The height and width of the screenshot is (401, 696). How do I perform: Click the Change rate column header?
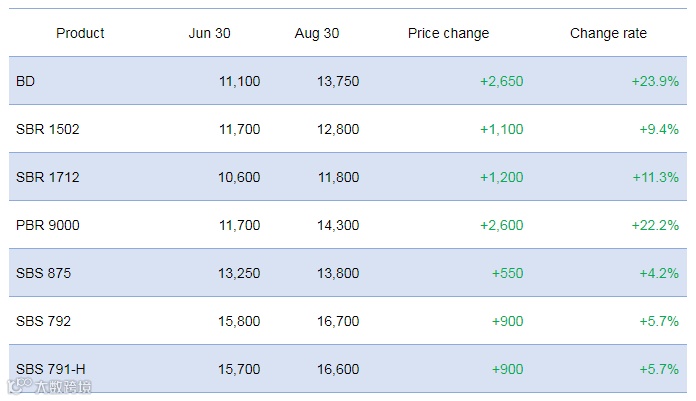[x=608, y=33]
